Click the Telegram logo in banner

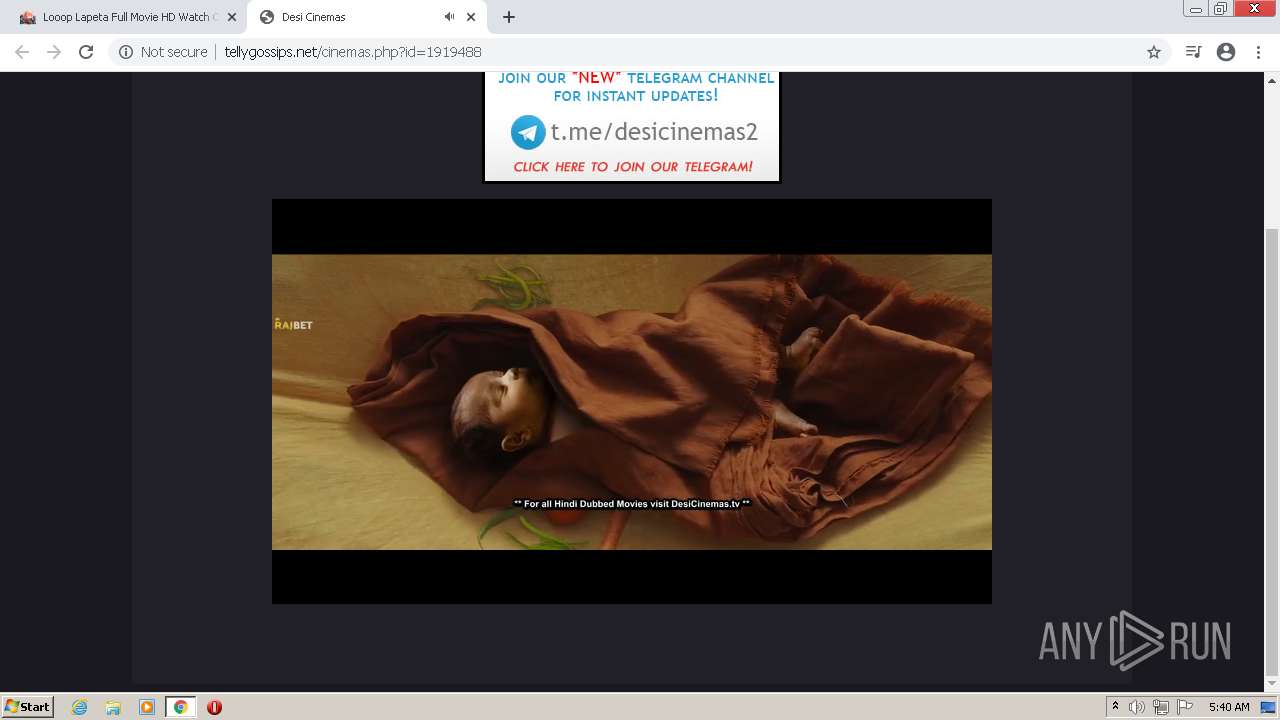[528, 132]
